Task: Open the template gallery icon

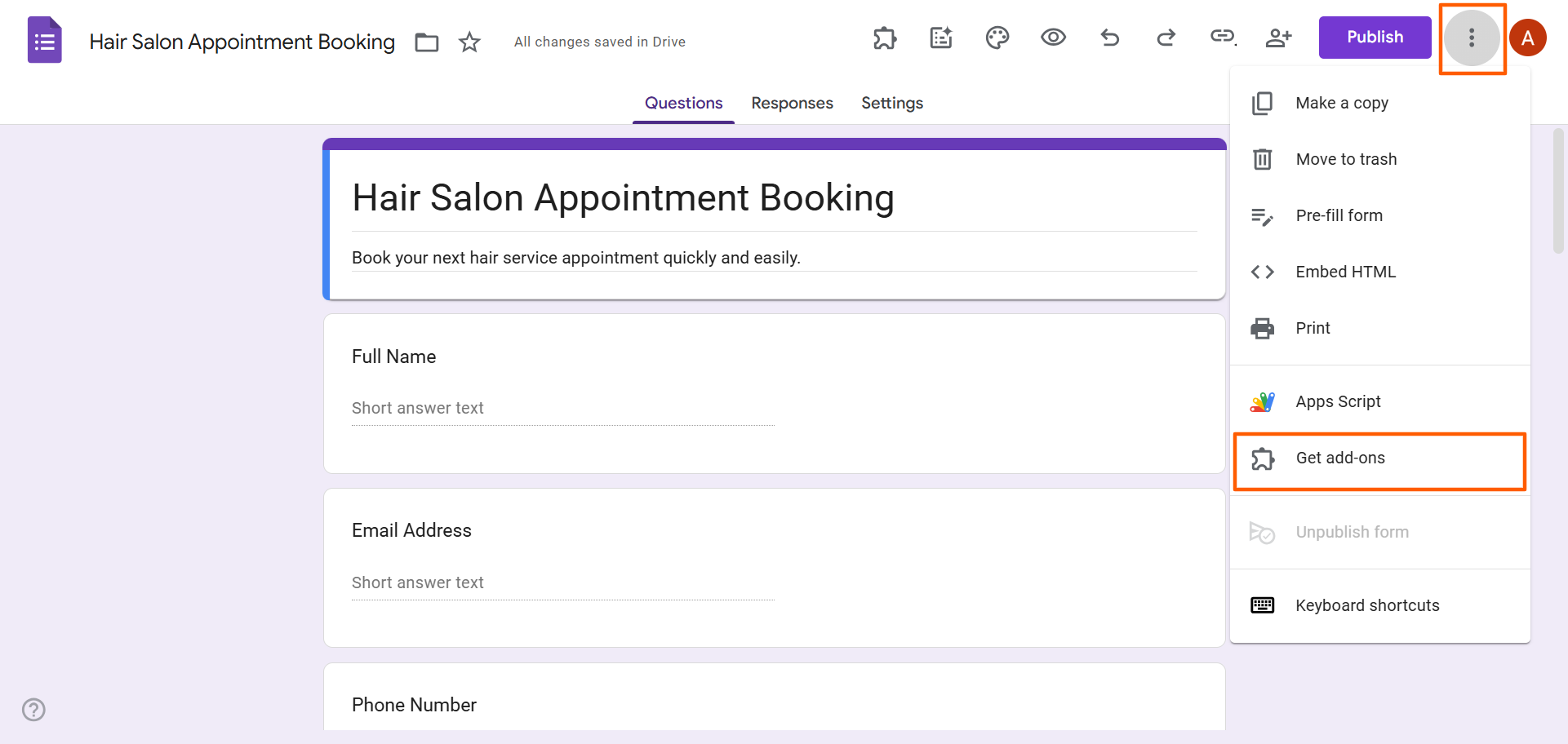Action: [x=940, y=38]
